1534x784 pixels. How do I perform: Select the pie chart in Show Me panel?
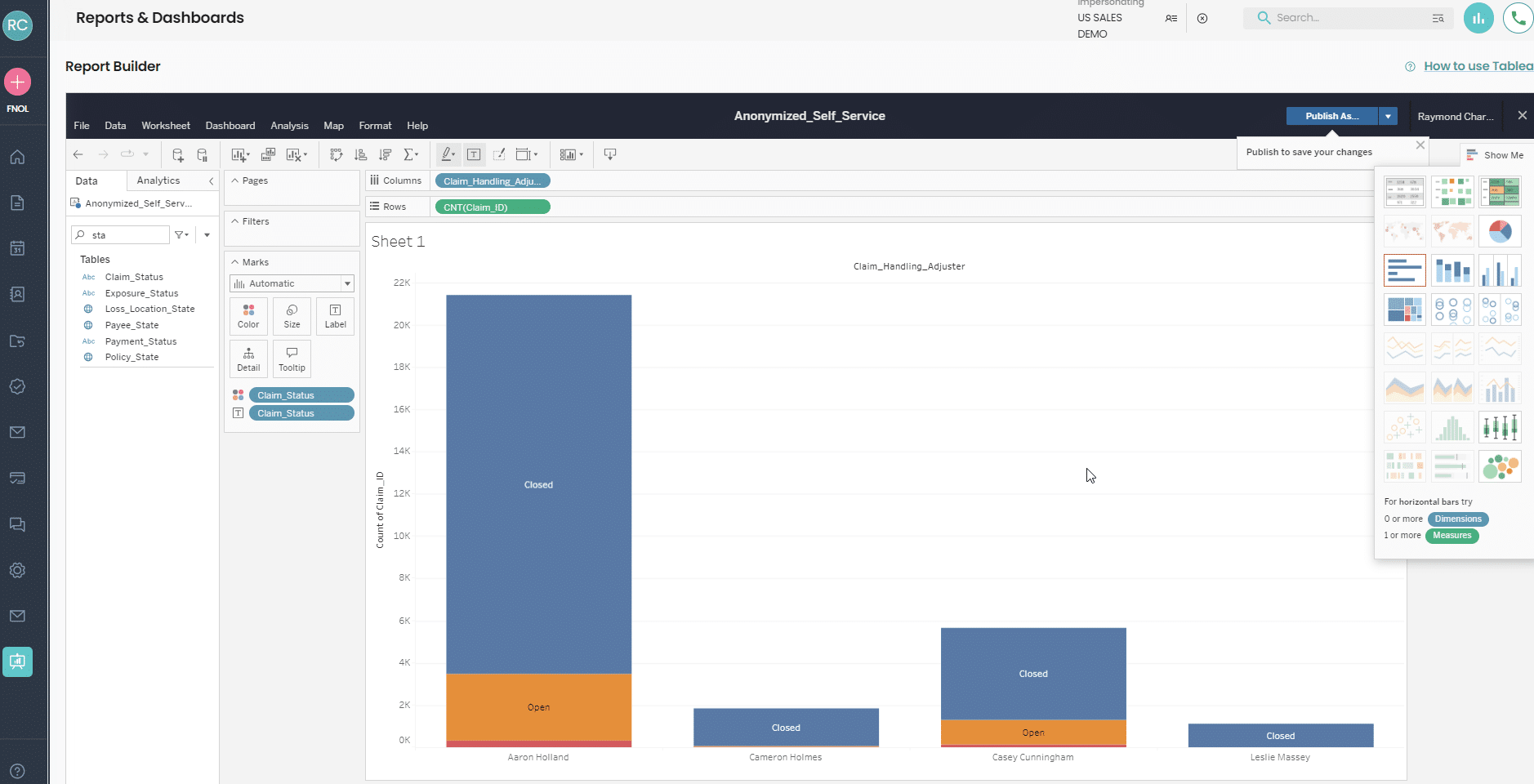coord(1501,231)
